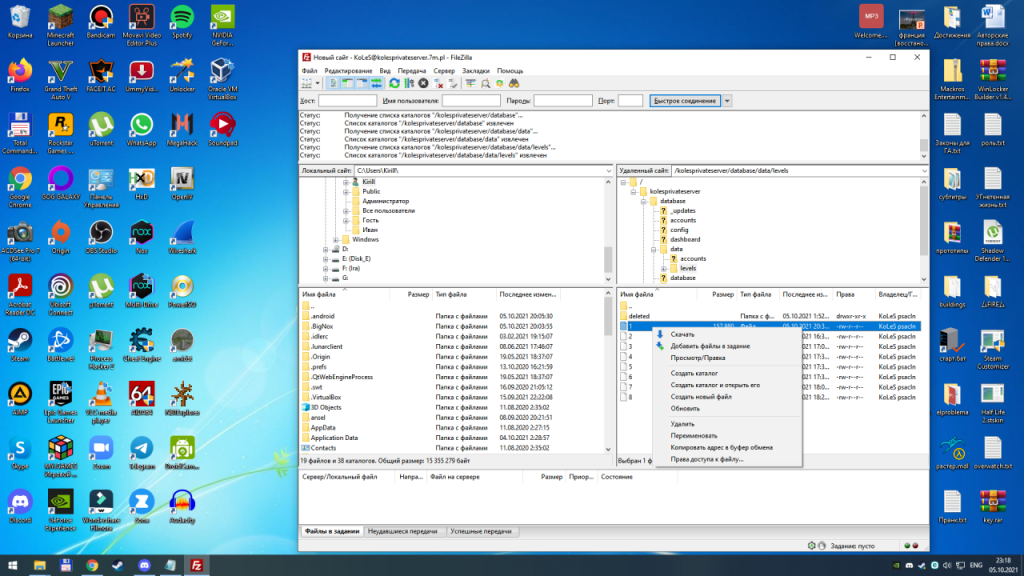The image size is (1024, 576).
Task: Open the binoculars file search icon
Action: pos(513,84)
